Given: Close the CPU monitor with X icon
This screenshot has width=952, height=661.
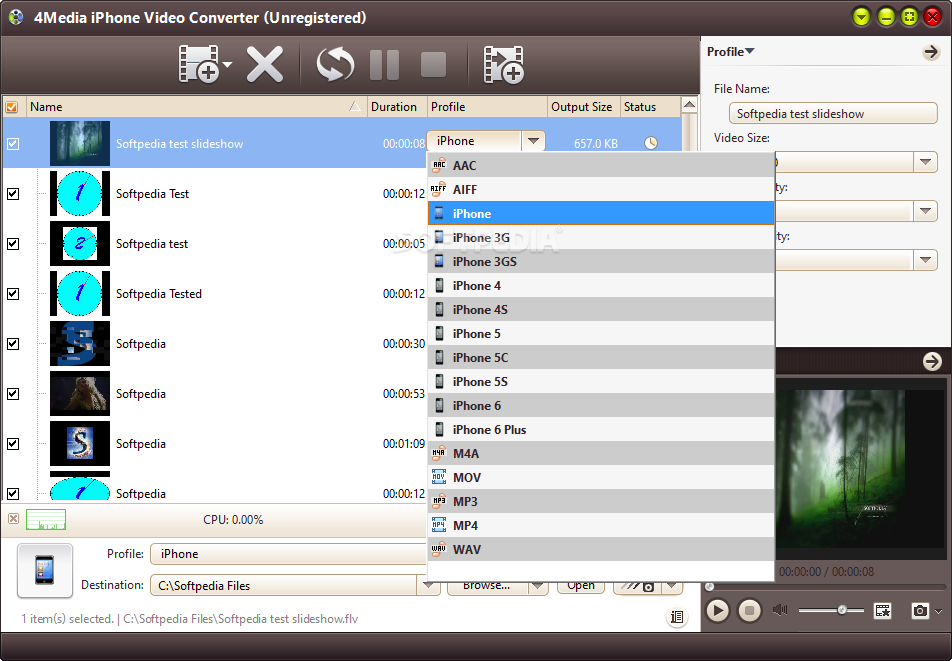Looking at the screenshot, I should (x=13, y=519).
